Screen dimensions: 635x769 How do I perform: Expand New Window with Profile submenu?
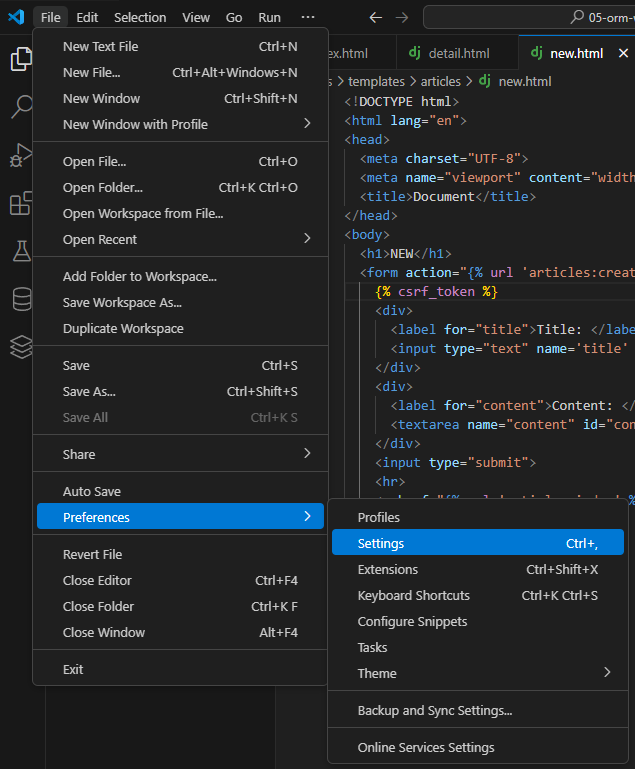tap(307, 124)
